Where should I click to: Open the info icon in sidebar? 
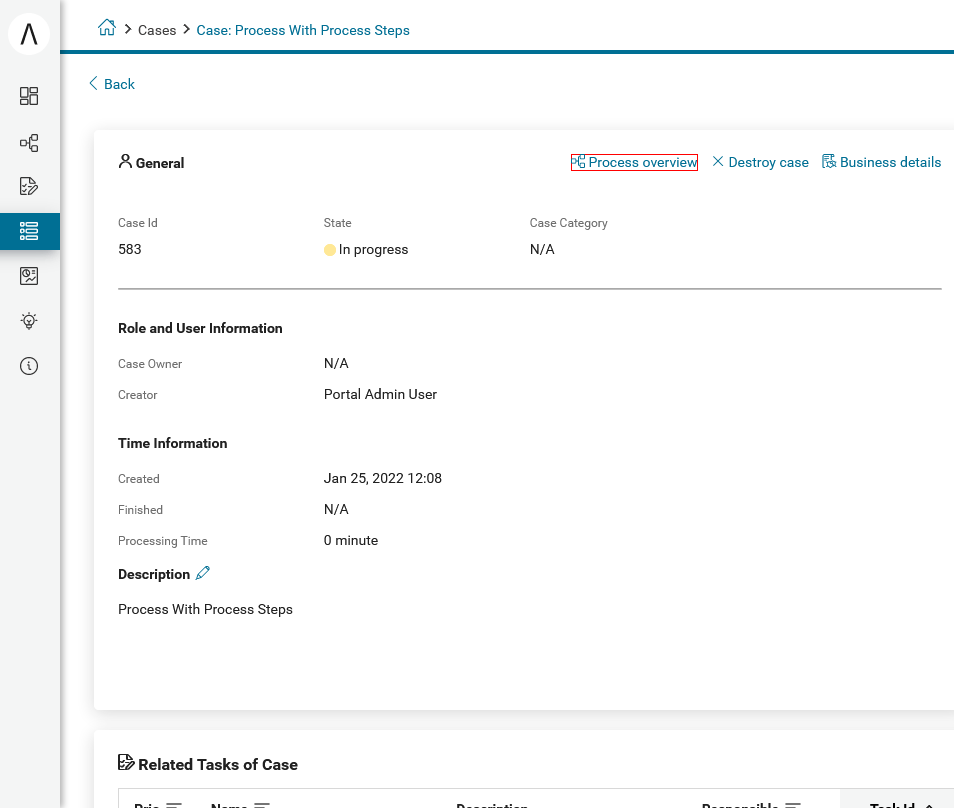tap(29, 366)
